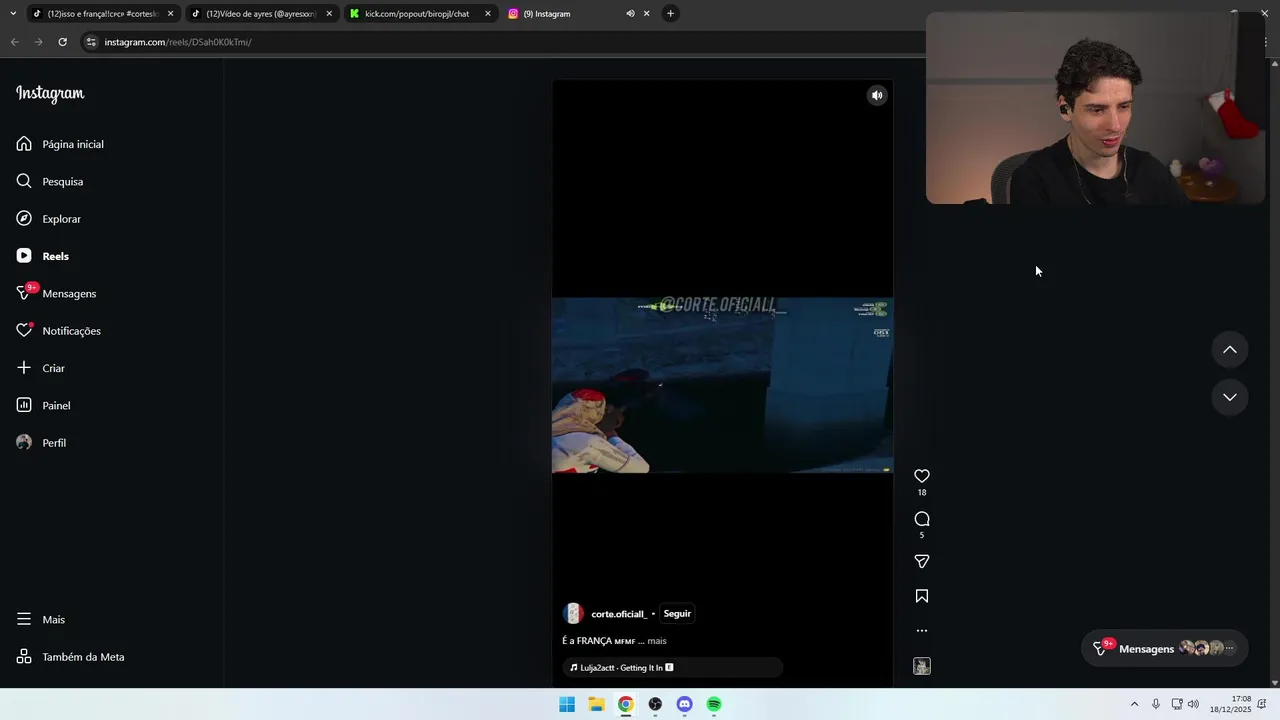Open the Windows notification center bell
This screenshot has height=720, width=1280.
point(1262,705)
